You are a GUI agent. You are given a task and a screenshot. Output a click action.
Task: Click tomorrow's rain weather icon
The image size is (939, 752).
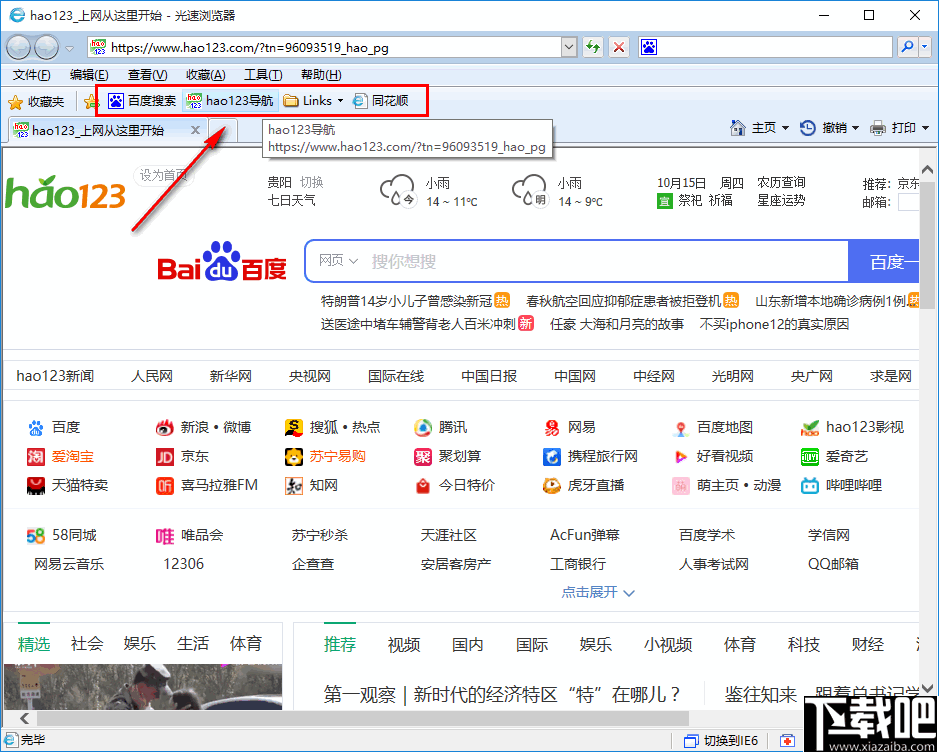(529, 190)
